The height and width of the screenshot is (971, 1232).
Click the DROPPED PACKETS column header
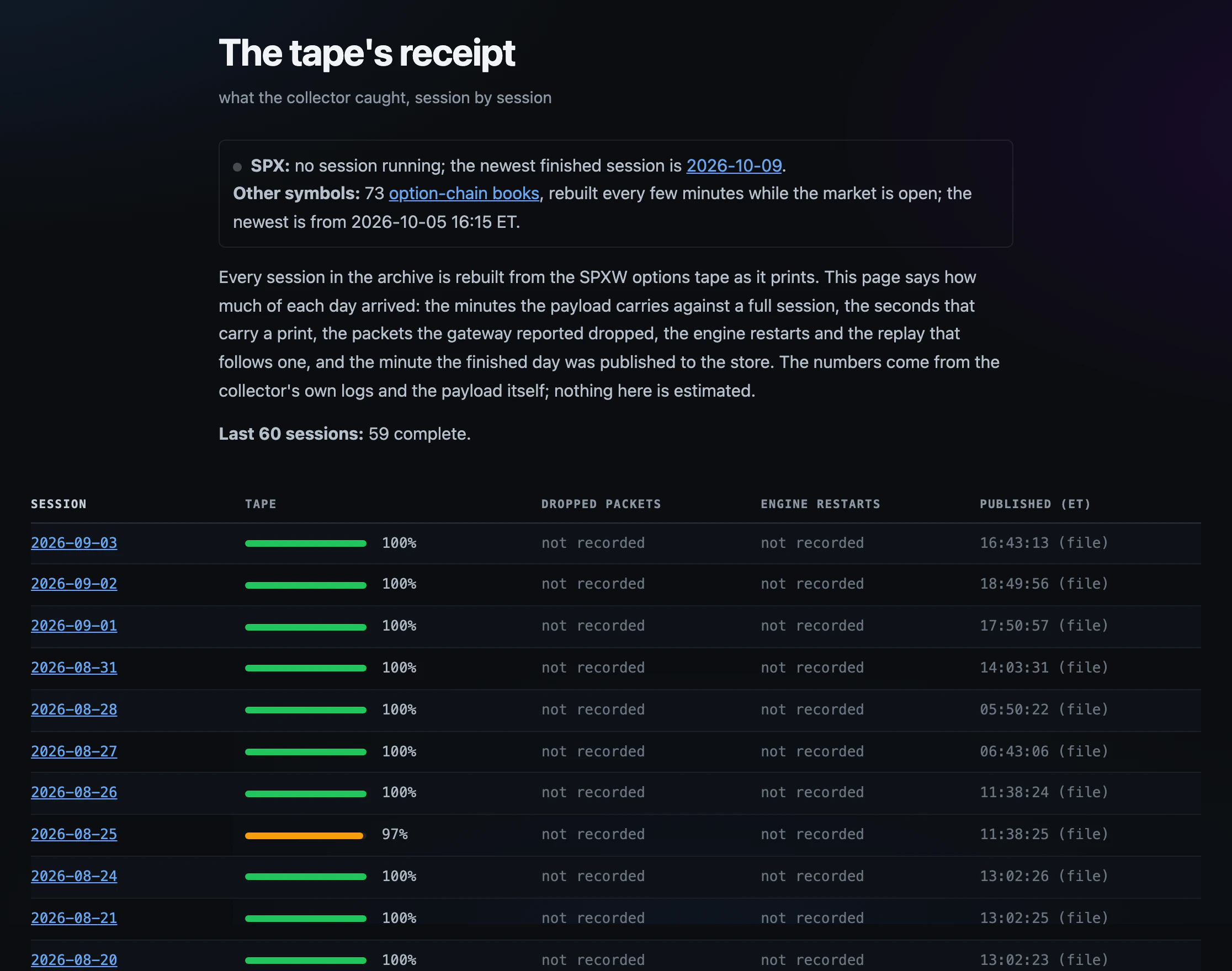click(601, 504)
